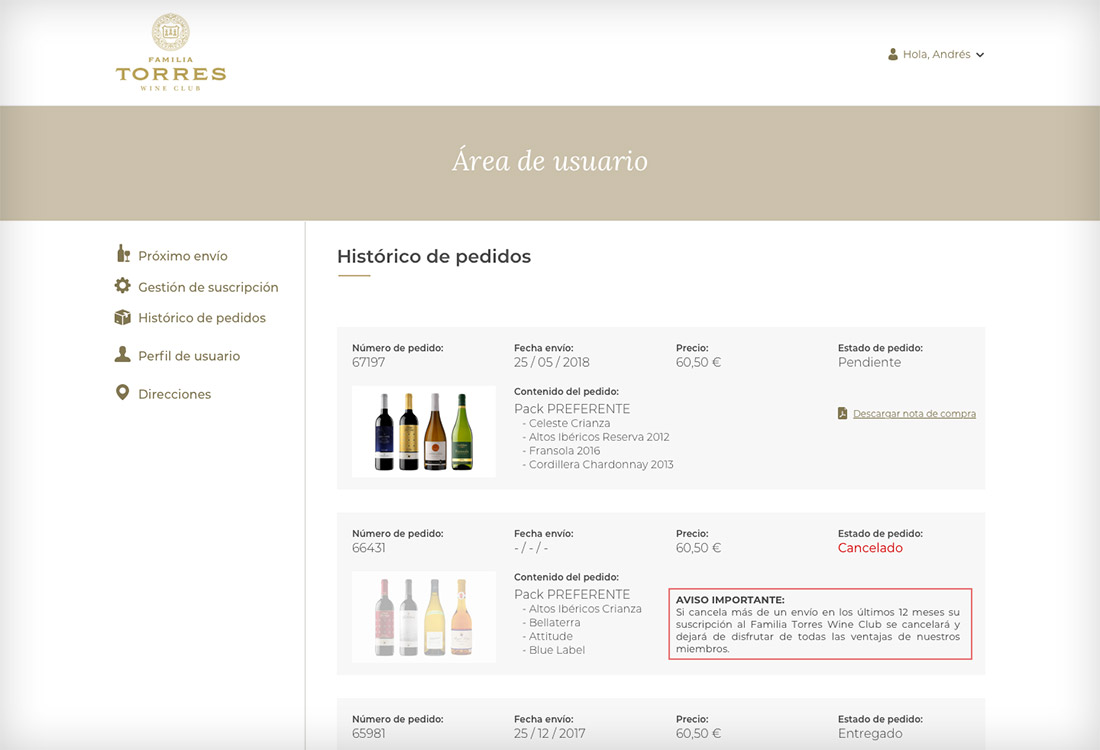Screen dimensions: 1100x750
Task: Click the 'AVISO IMPORTANTE' warning box
Action: tap(820, 624)
